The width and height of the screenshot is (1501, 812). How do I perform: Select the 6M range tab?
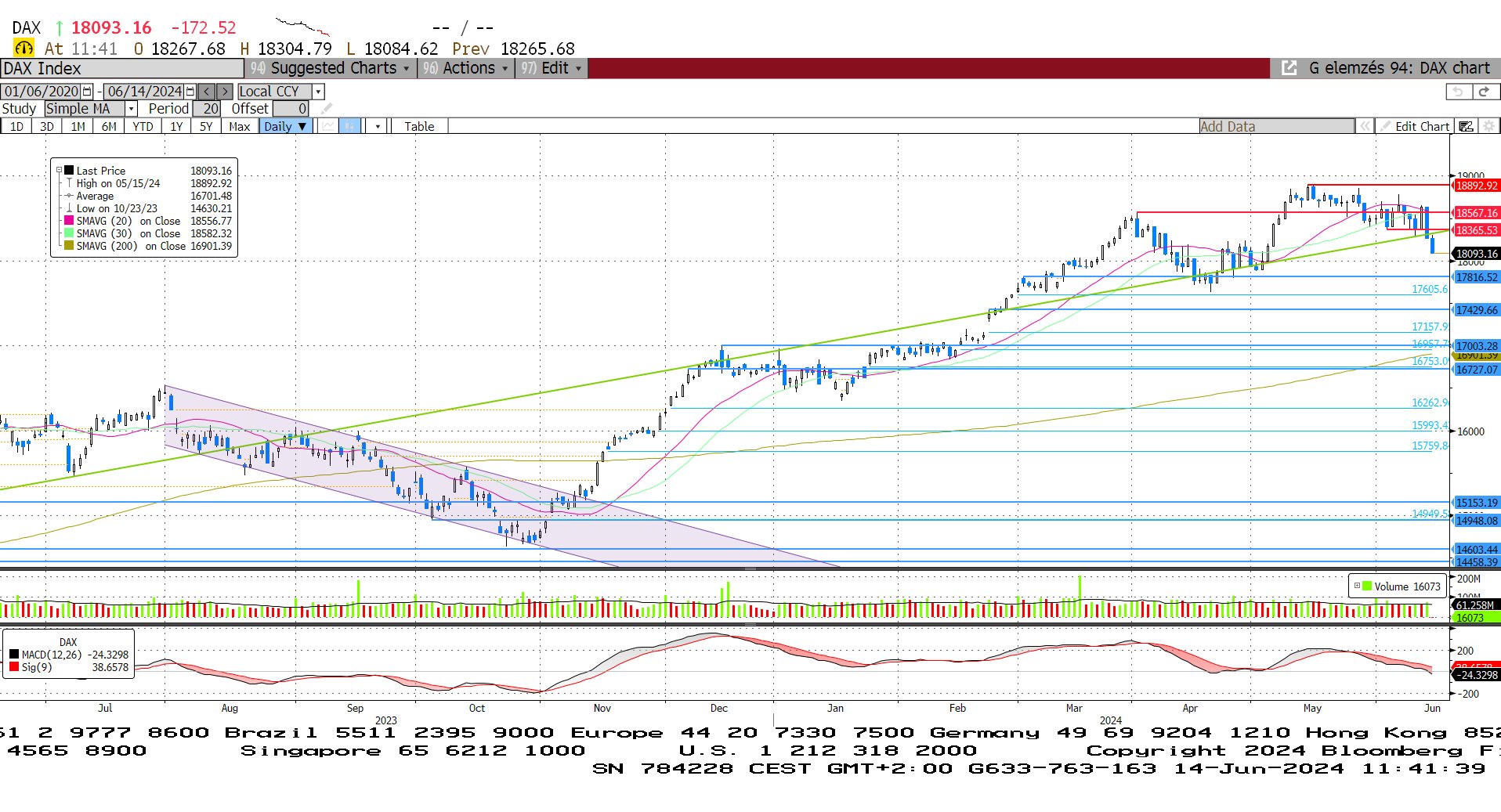[x=109, y=126]
